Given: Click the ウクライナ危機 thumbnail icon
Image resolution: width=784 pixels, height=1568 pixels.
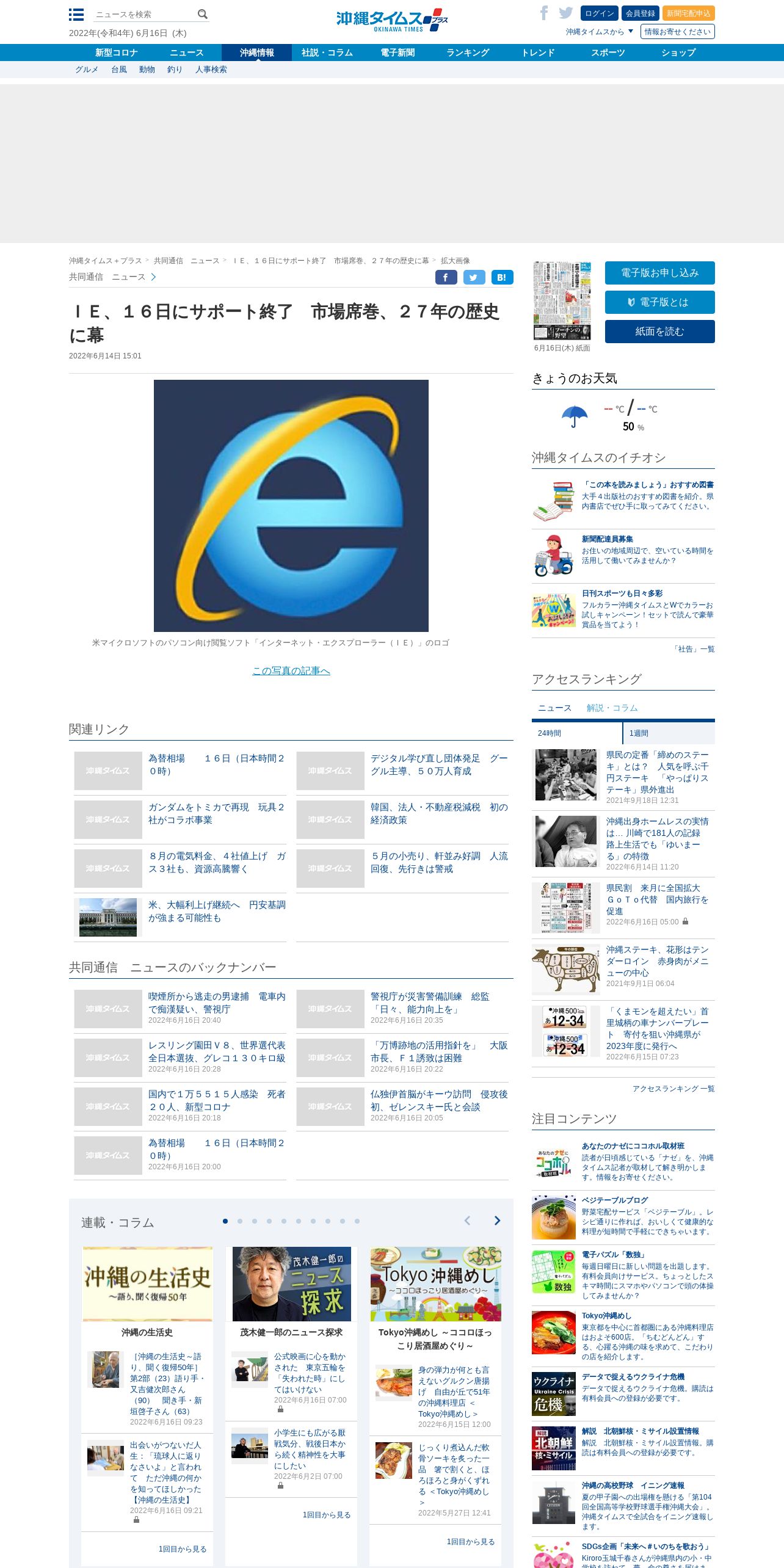Looking at the screenshot, I should [554, 1393].
